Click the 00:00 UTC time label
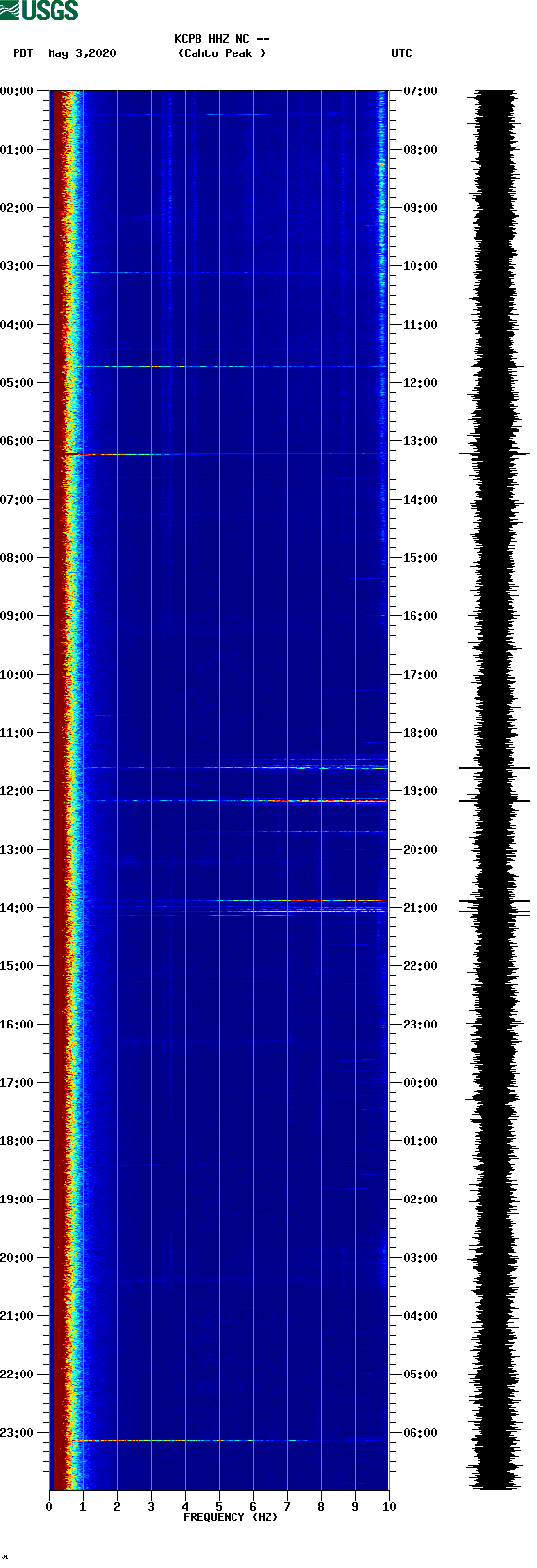 coord(420,1083)
